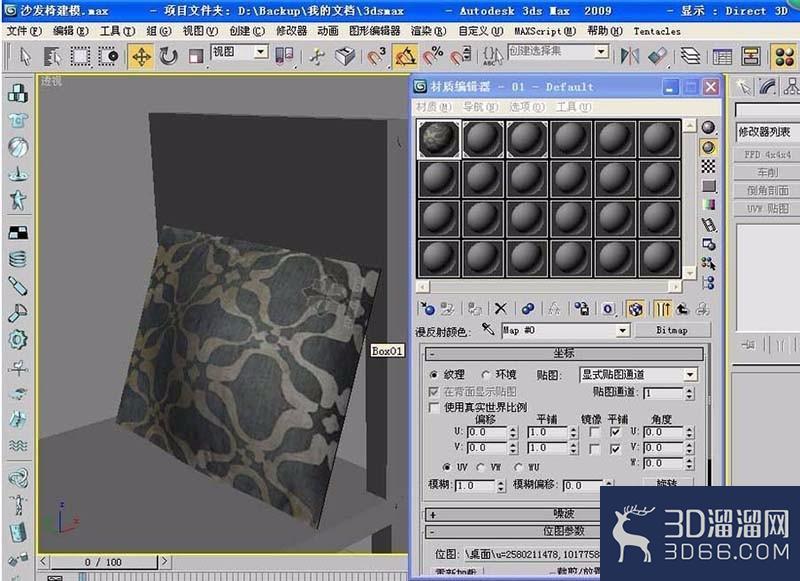Click Rectangular Selection Region icon
This screenshot has width=800, height=581.
click(x=80, y=56)
